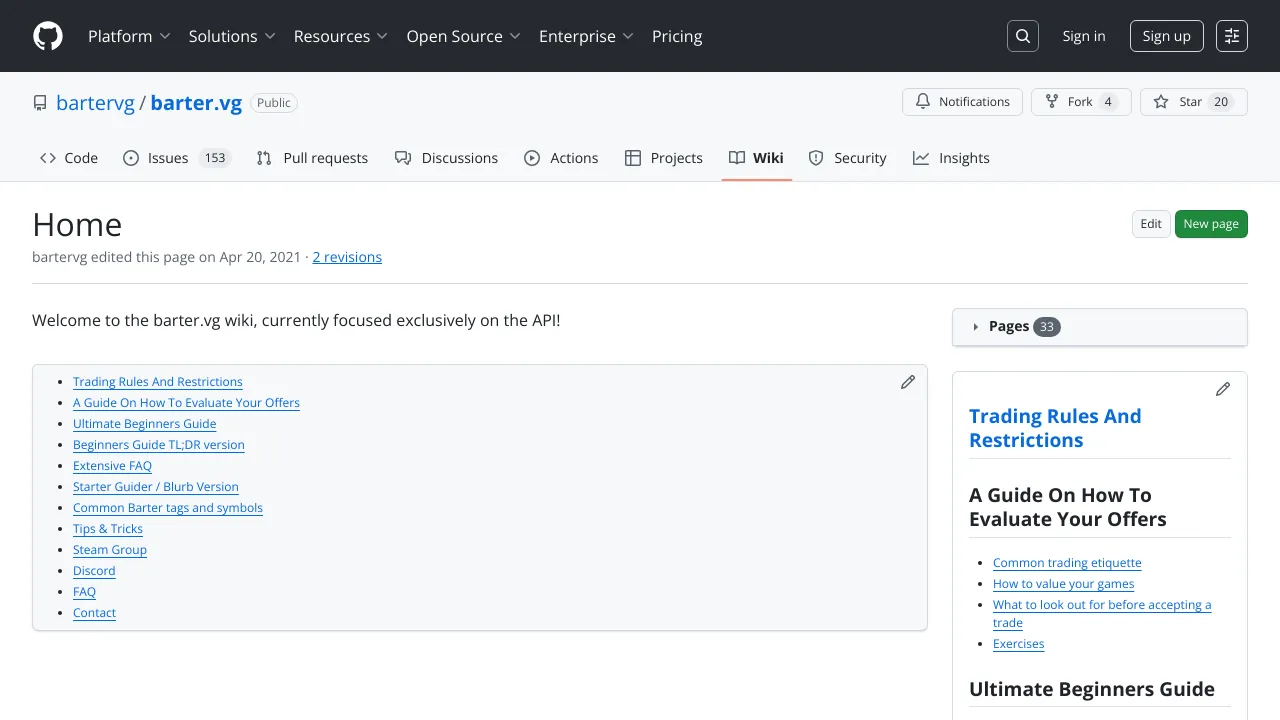Image resolution: width=1280 pixels, height=720 pixels.
Task: Expand the Open Source dropdown menu
Action: click(x=464, y=36)
